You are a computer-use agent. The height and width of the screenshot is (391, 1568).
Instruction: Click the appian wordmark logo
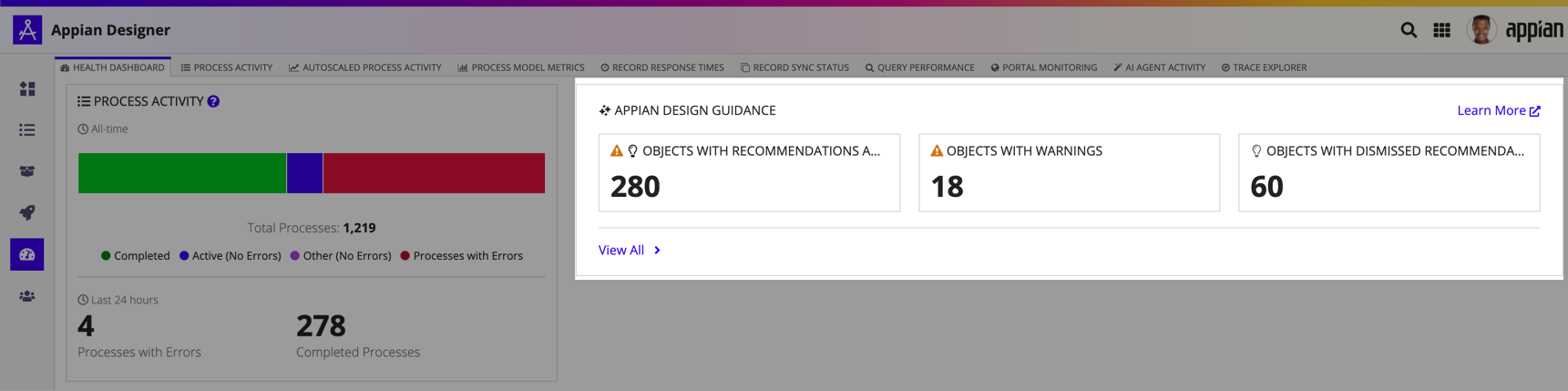point(1534,30)
